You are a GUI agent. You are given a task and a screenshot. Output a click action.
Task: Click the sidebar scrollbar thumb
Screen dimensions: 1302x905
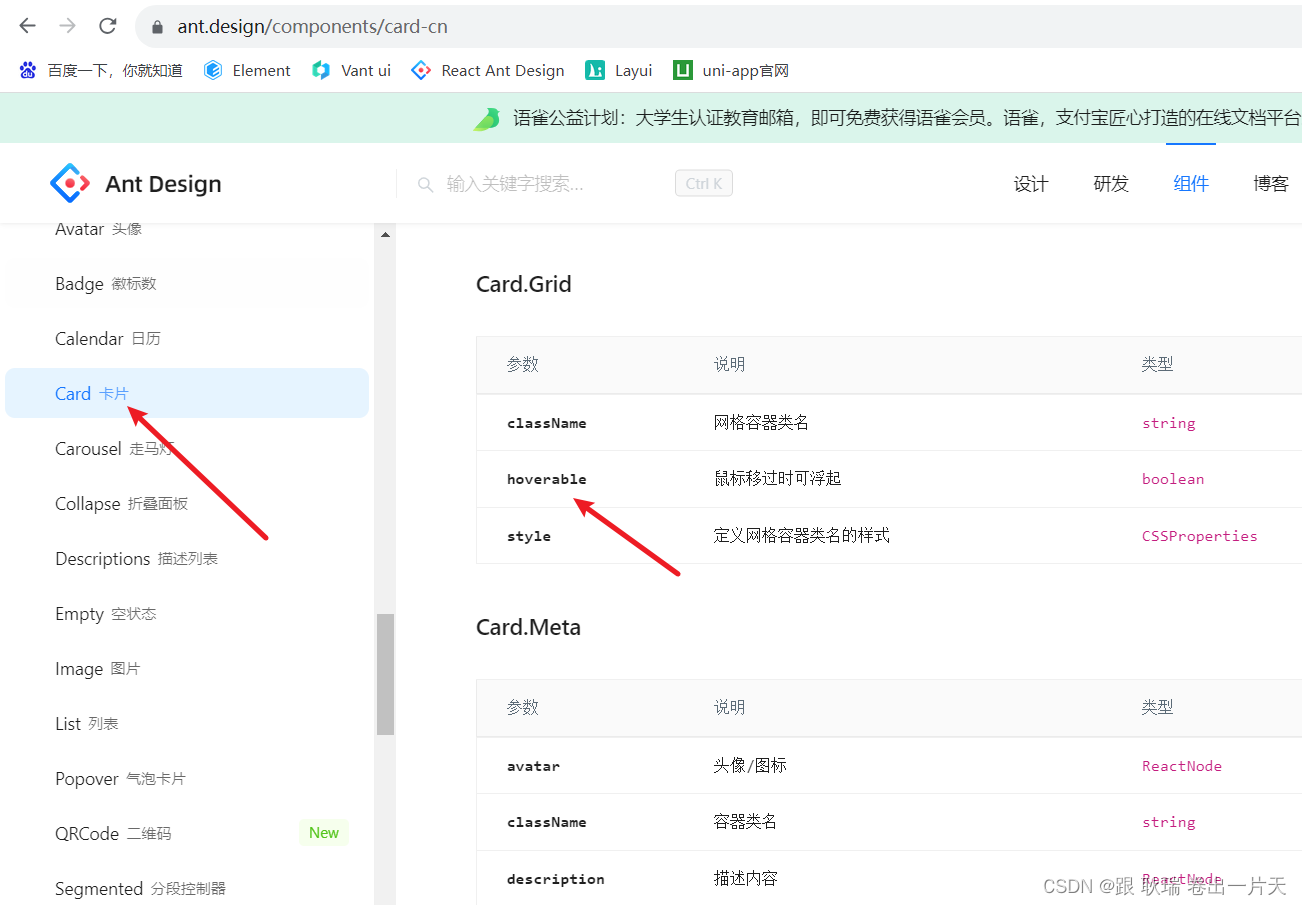pyautogui.click(x=385, y=674)
